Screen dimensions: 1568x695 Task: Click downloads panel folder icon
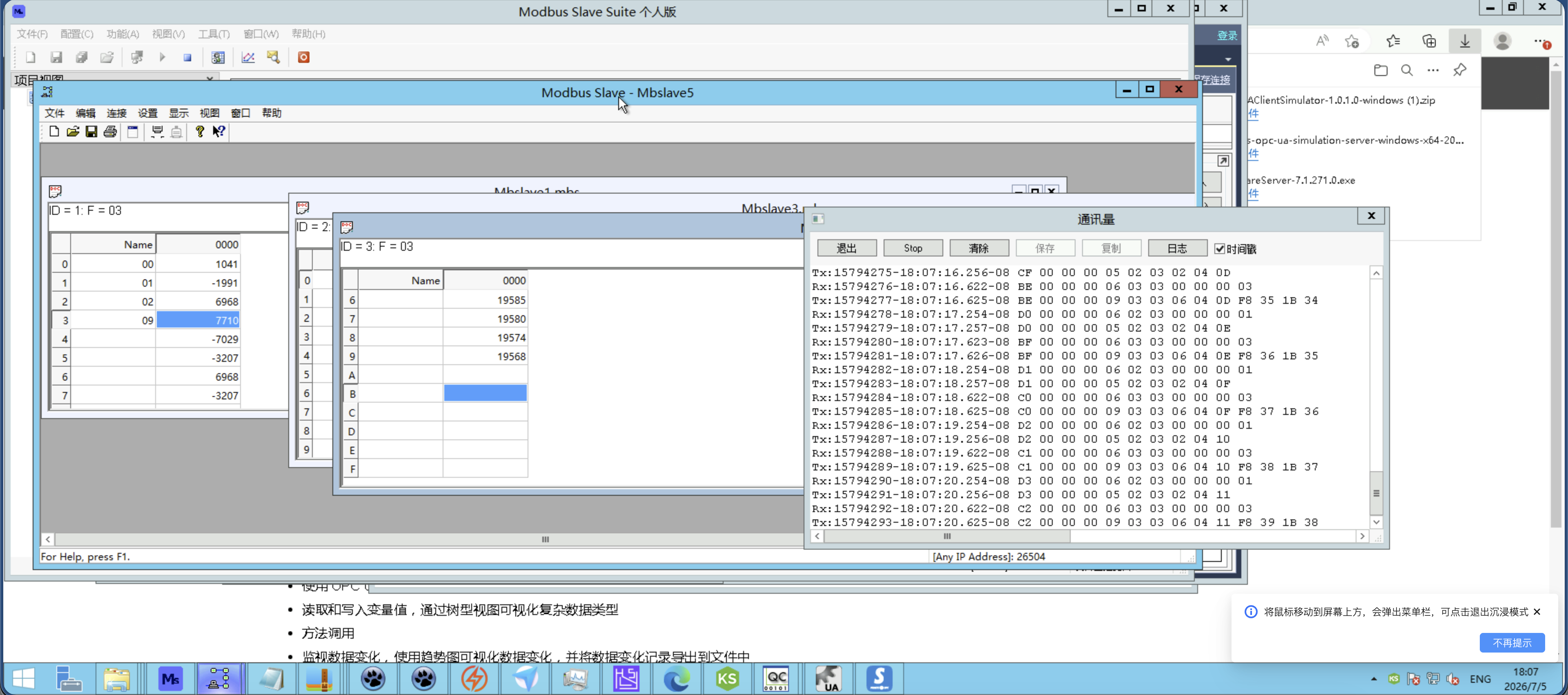1381,70
